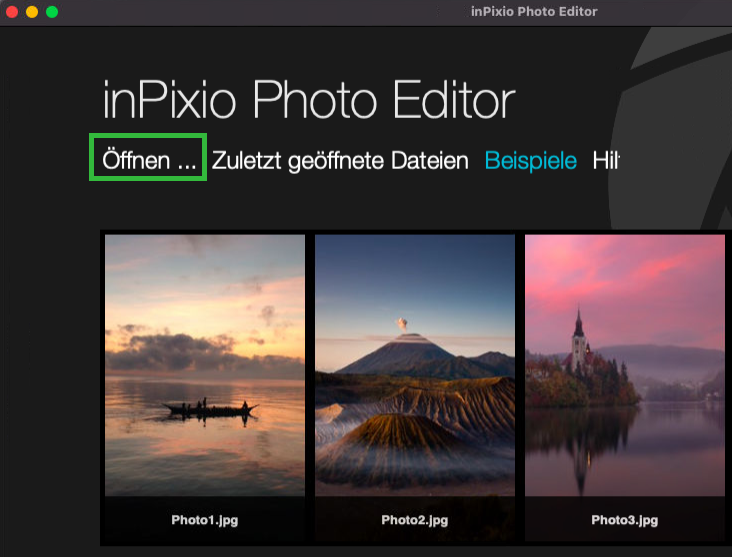Click the Photo3.jpg file name label
Image resolution: width=732 pixels, height=557 pixels.
[625, 520]
